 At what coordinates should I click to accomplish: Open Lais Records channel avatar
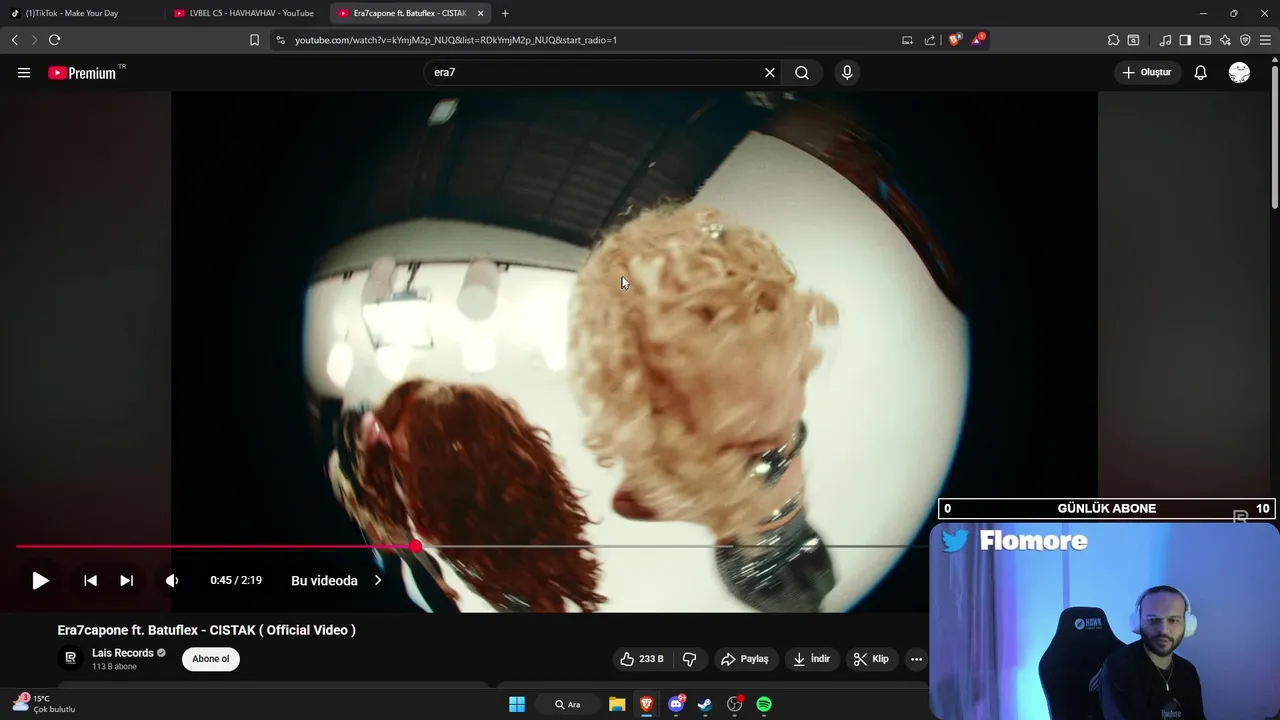tap(71, 658)
